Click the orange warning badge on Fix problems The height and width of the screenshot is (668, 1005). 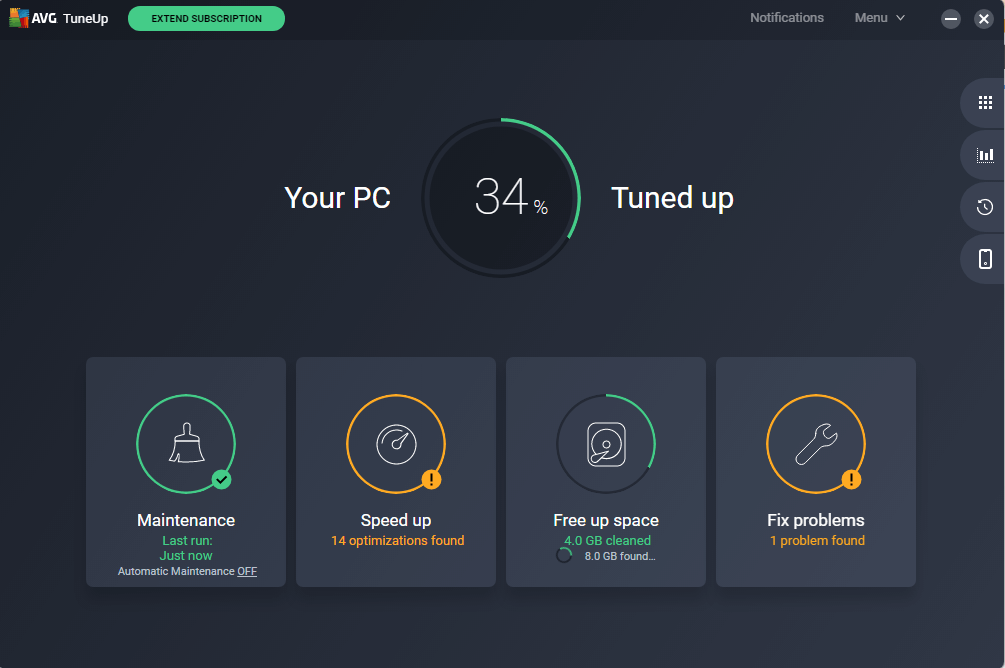tap(851, 480)
